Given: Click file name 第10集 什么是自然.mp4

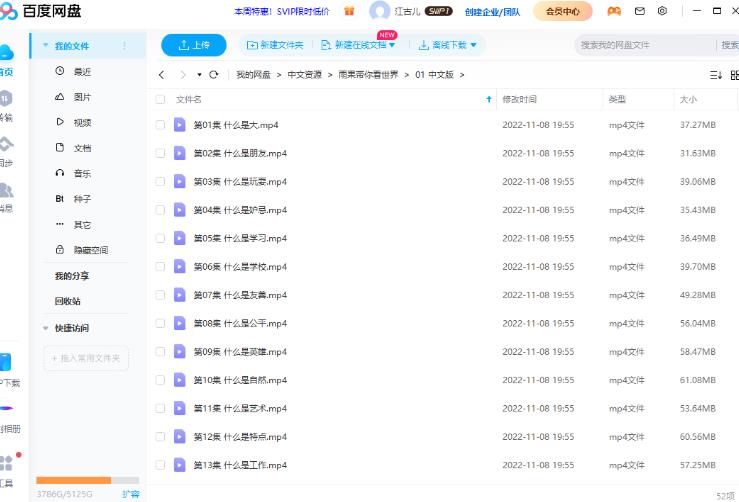Looking at the screenshot, I should pos(240,380).
